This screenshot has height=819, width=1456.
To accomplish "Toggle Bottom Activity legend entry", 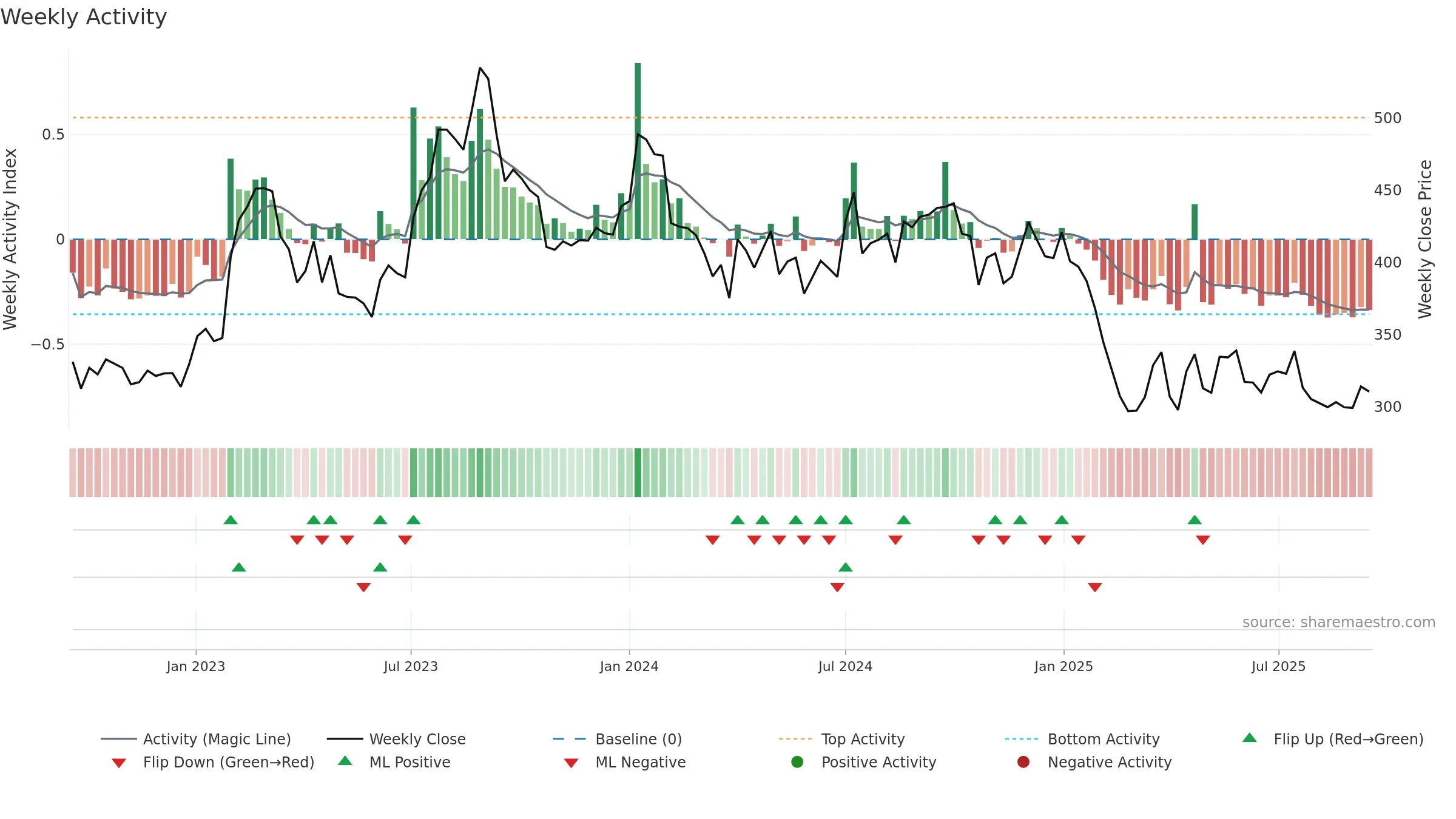I will [x=1082, y=739].
